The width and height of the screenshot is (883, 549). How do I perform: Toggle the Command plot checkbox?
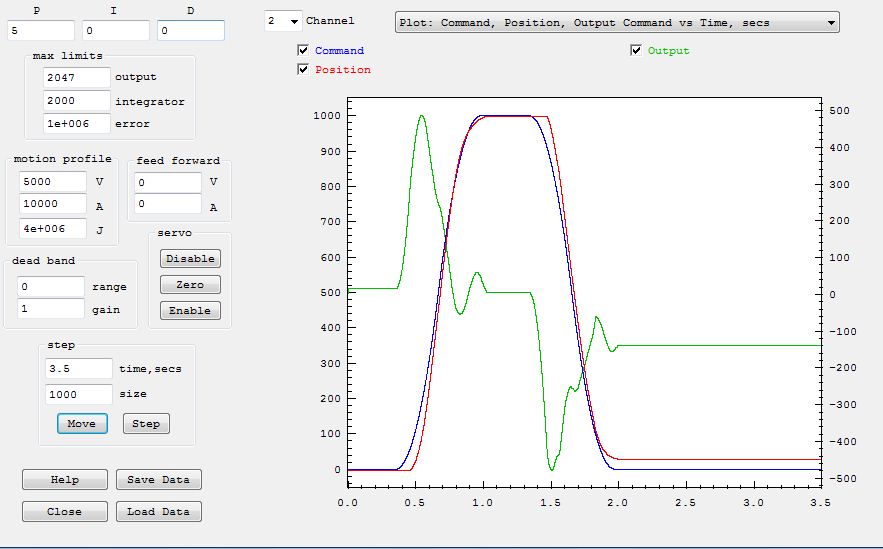click(303, 51)
